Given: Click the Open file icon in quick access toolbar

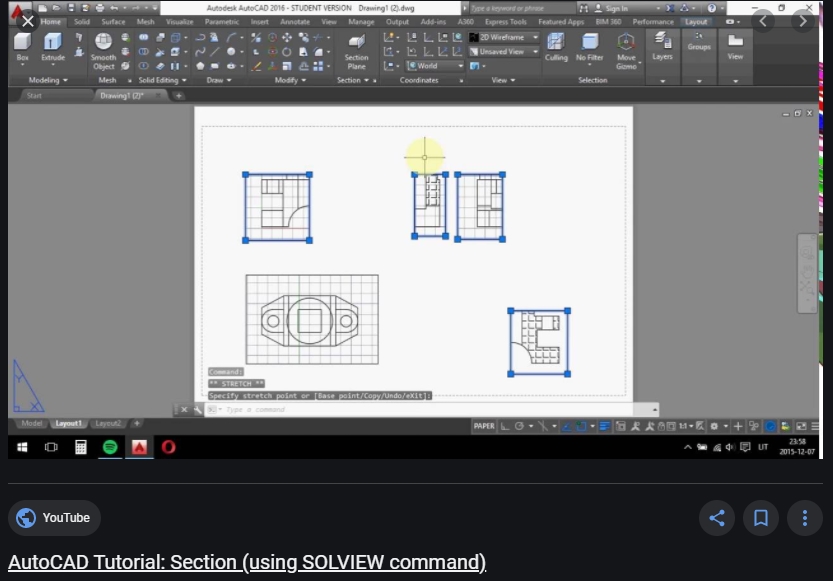Looking at the screenshot, I should click(56, 8).
